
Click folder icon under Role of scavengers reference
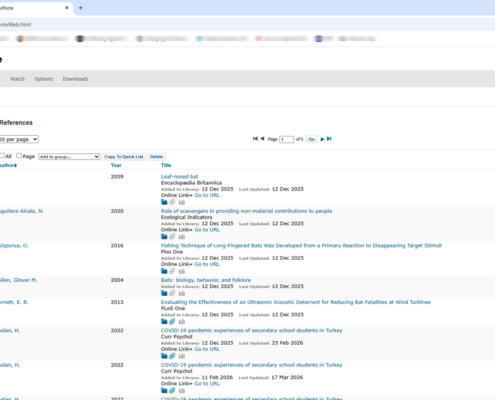point(164,237)
